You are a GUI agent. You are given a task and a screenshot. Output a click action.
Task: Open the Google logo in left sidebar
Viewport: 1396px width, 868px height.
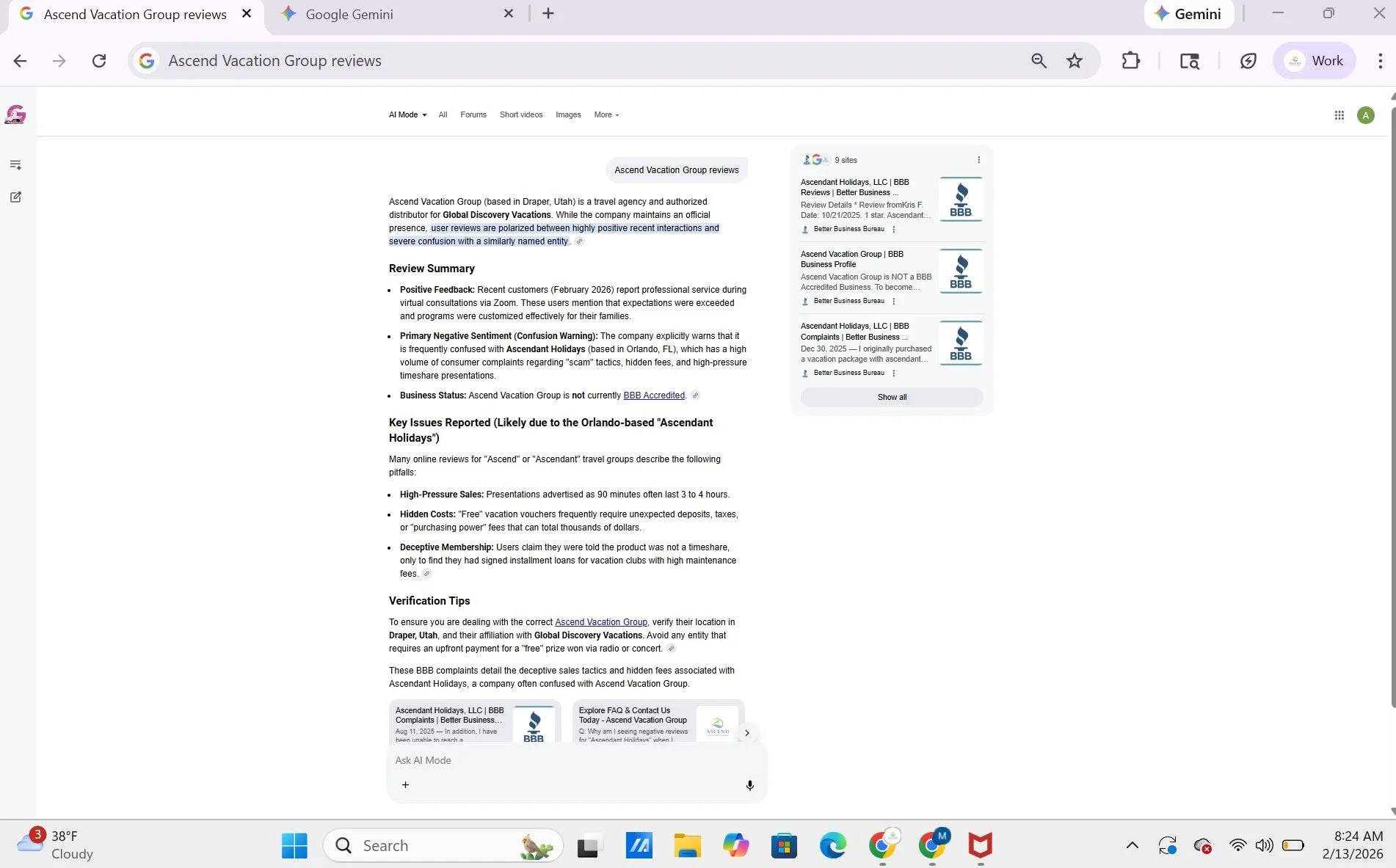[x=15, y=114]
